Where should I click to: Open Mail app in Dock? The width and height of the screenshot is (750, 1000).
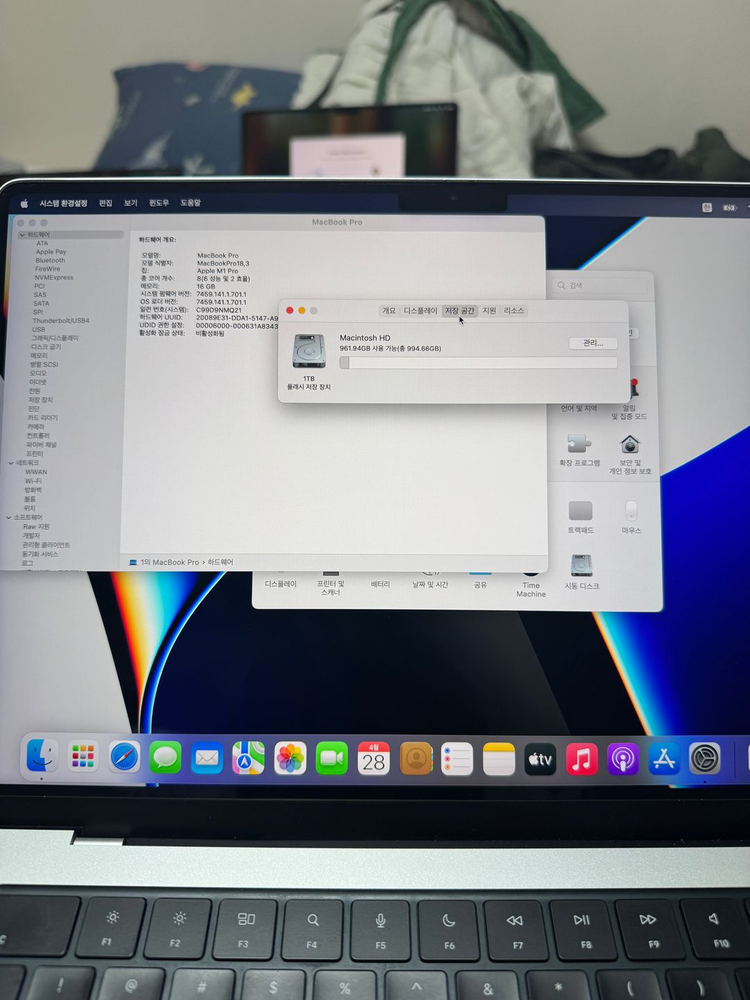[207, 758]
